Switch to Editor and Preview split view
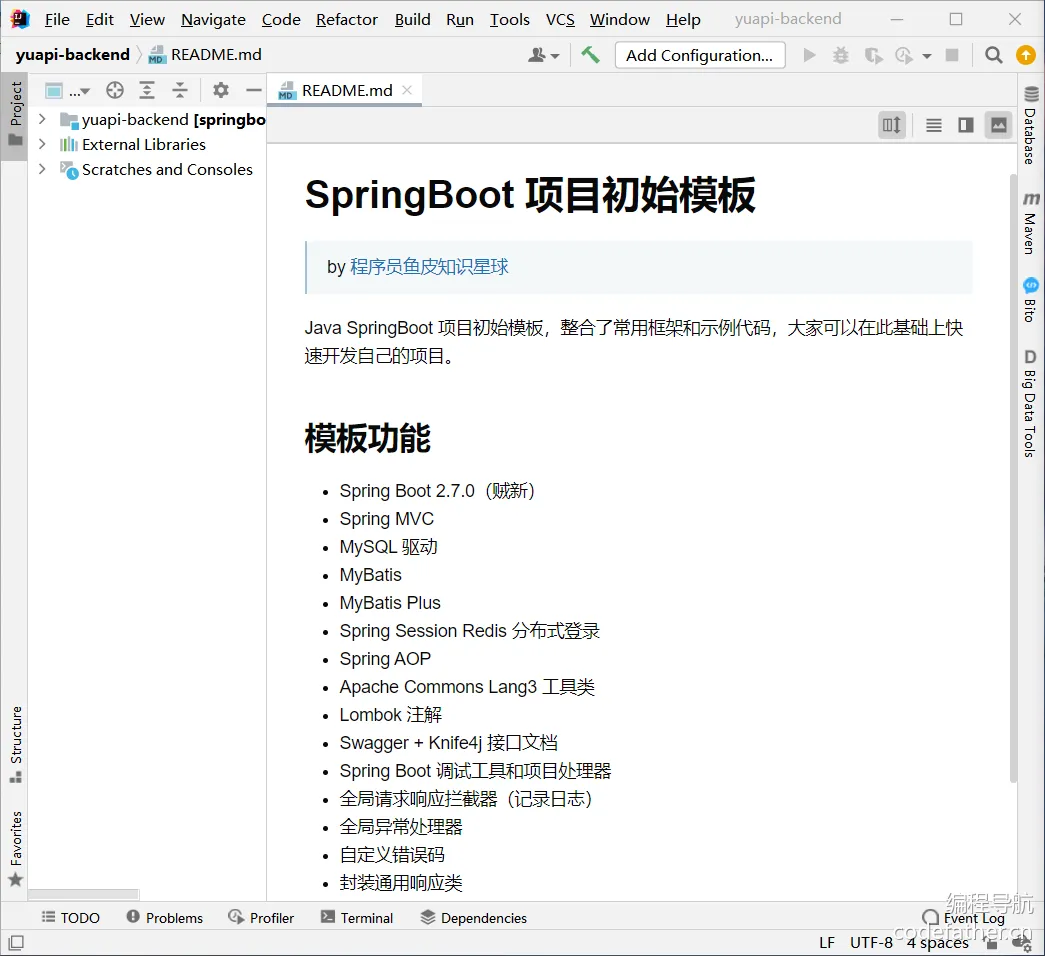The height and width of the screenshot is (956, 1045). (x=966, y=125)
